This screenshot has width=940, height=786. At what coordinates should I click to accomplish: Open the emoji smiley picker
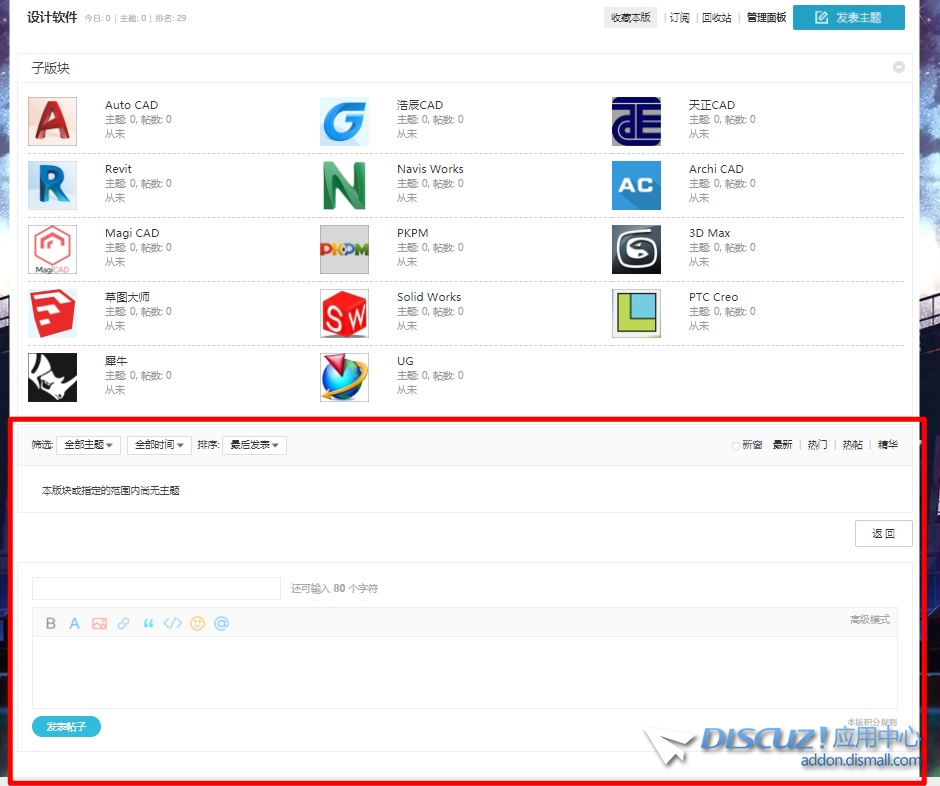197,624
